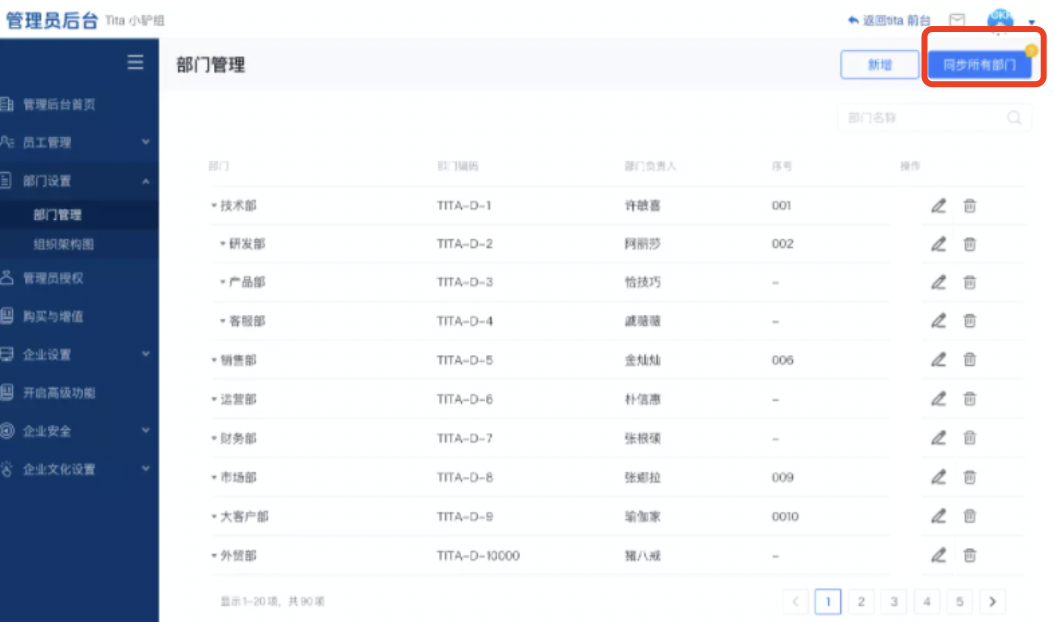1054x622 pixels.
Task: Expand the 研发部 tree arrow
Action: click(x=222, y=244)
